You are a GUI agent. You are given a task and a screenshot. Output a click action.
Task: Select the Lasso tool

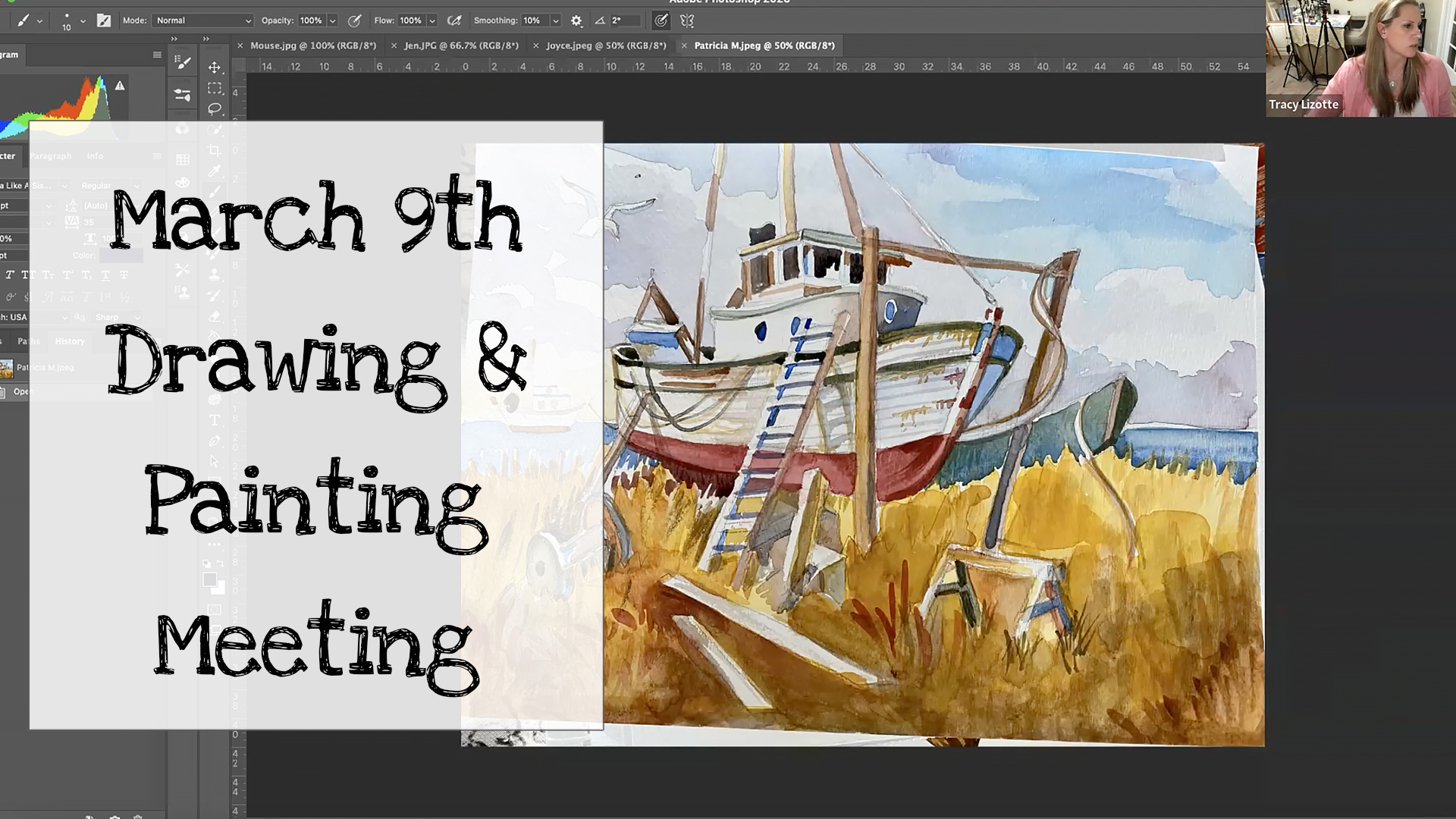(215, 109)
